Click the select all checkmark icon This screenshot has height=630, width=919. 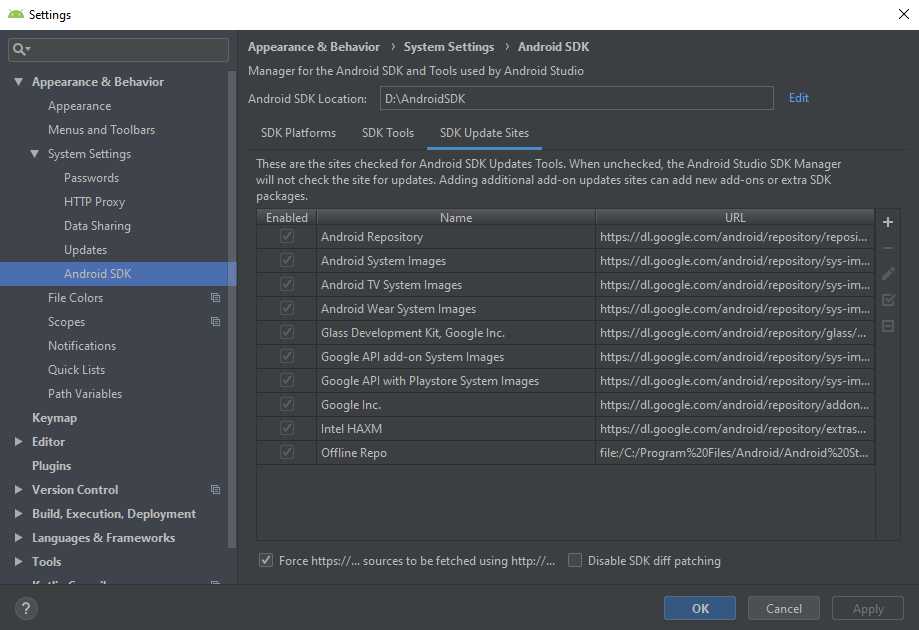888,300
